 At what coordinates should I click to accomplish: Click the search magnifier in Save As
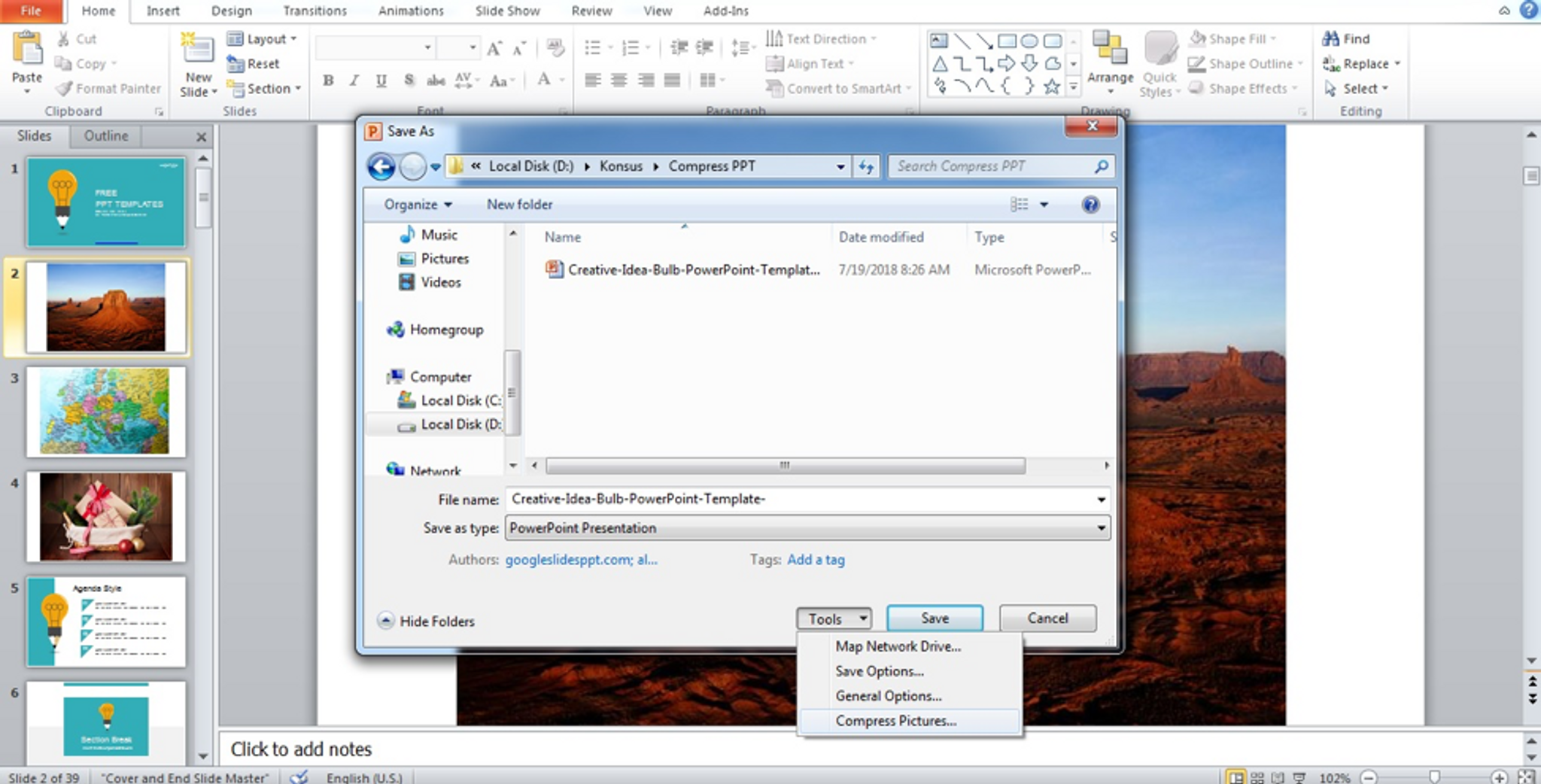(x=1101, y=166)
